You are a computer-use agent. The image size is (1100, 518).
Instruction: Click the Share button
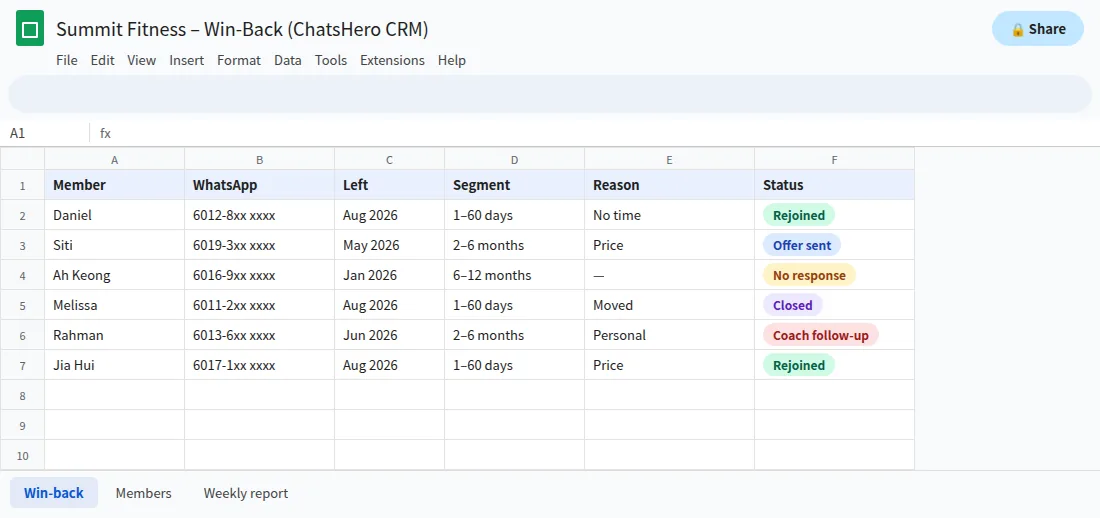(1038, 29)
